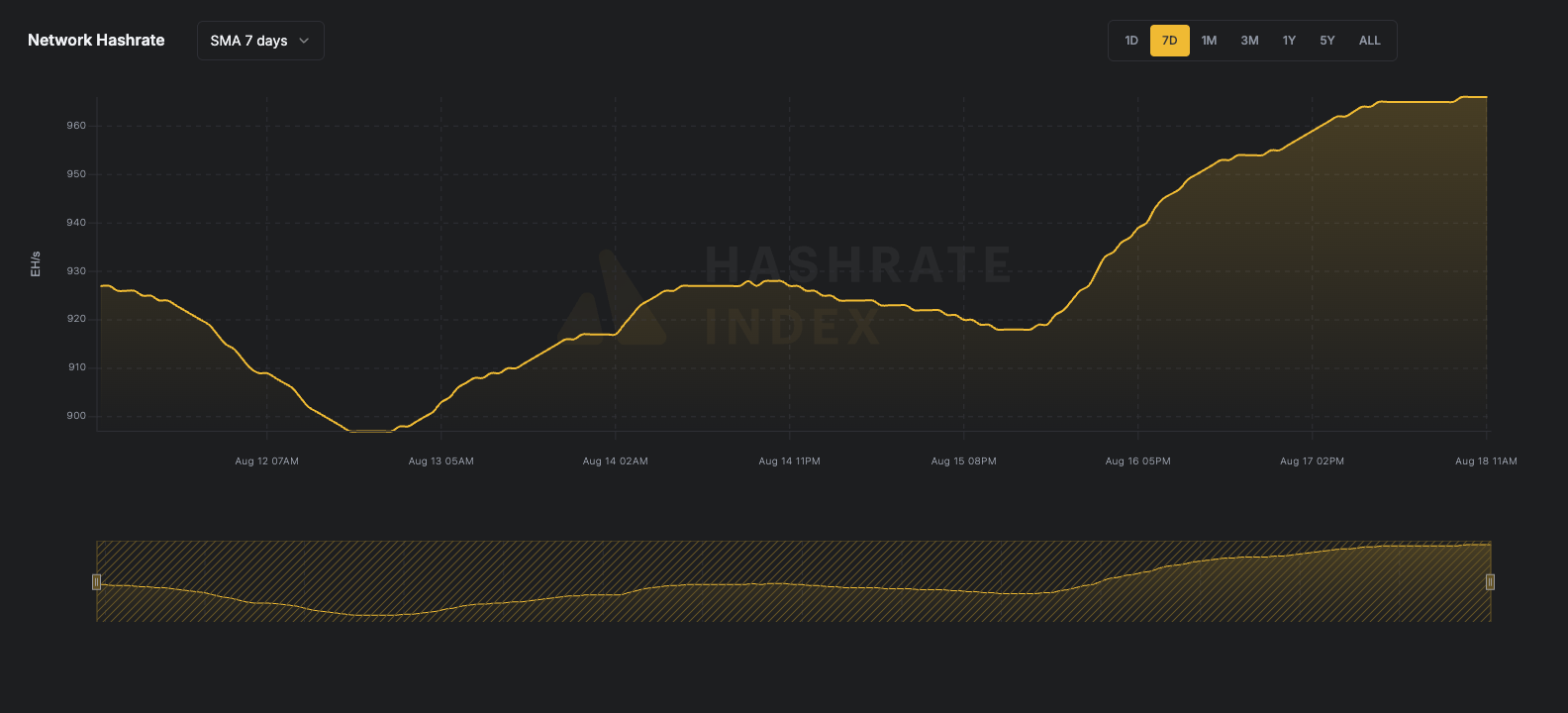Click the Aug 17 02PM axis label
The image size is (1568, 713).
coord(1312,461)
